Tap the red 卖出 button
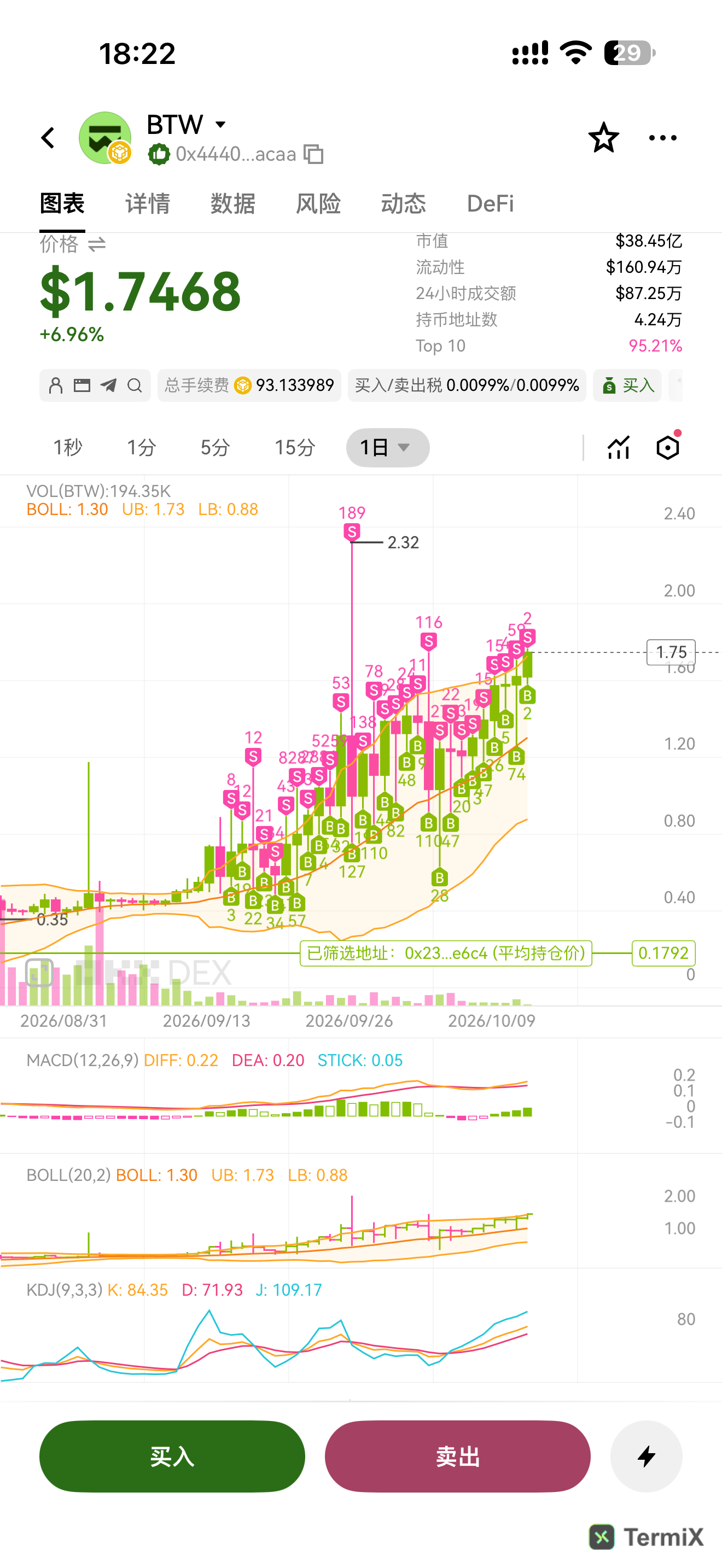Image resolution: width=722 pixels, height=1568 pixels. pyautogui.click(x=457, y=1456)
